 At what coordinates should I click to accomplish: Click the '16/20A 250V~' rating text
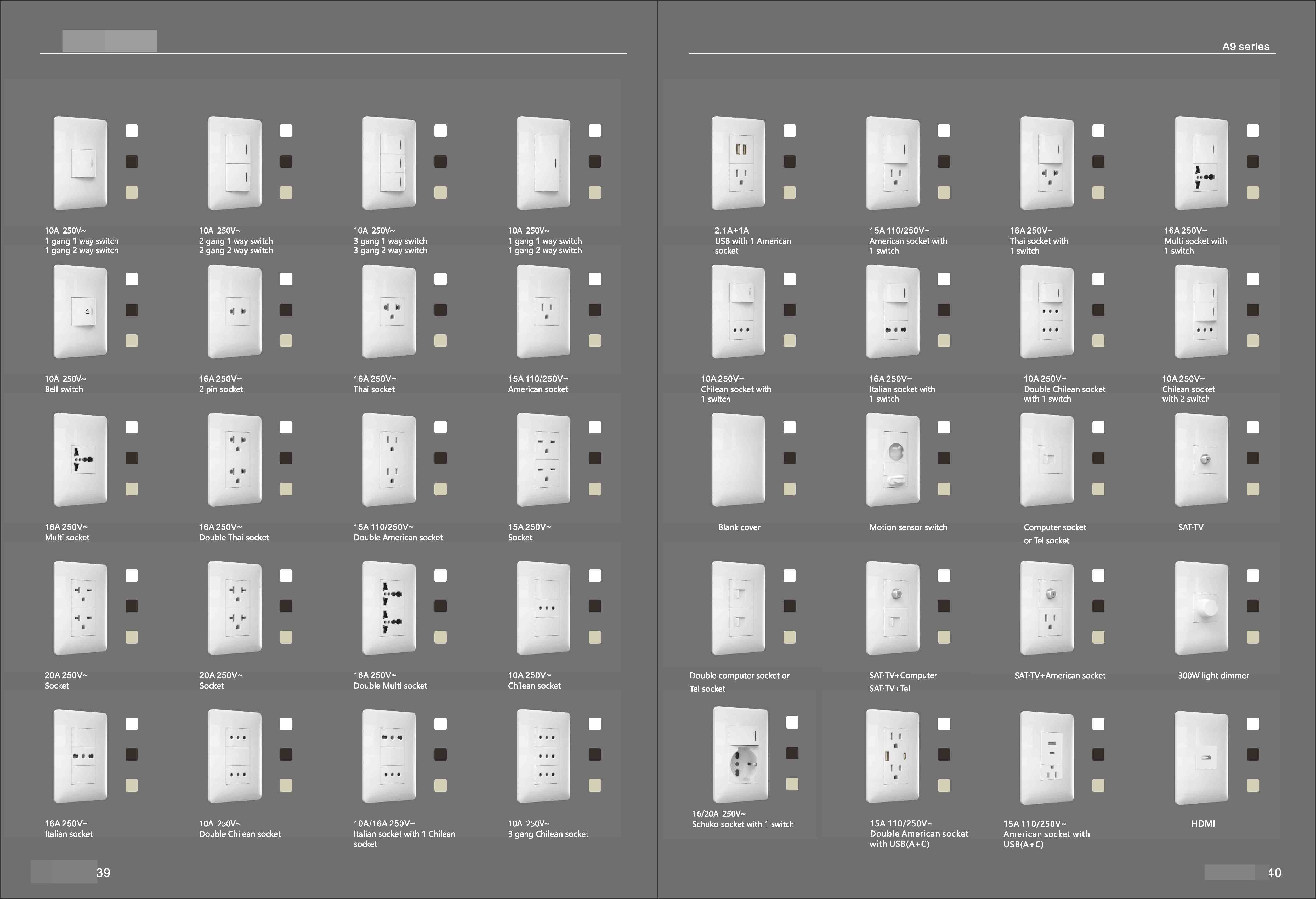[719, 813]
